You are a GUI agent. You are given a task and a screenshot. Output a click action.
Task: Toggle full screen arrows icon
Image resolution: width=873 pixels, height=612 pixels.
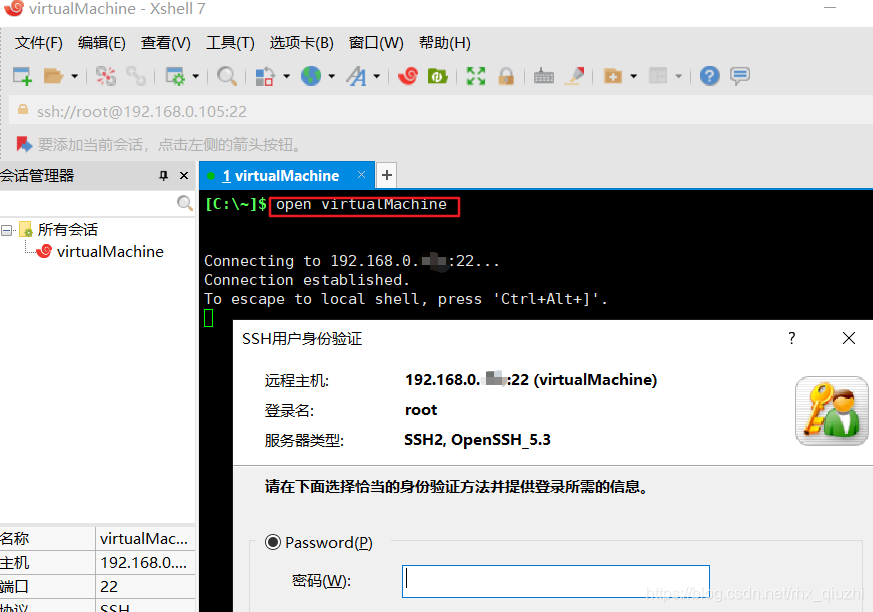coord(475,76)
